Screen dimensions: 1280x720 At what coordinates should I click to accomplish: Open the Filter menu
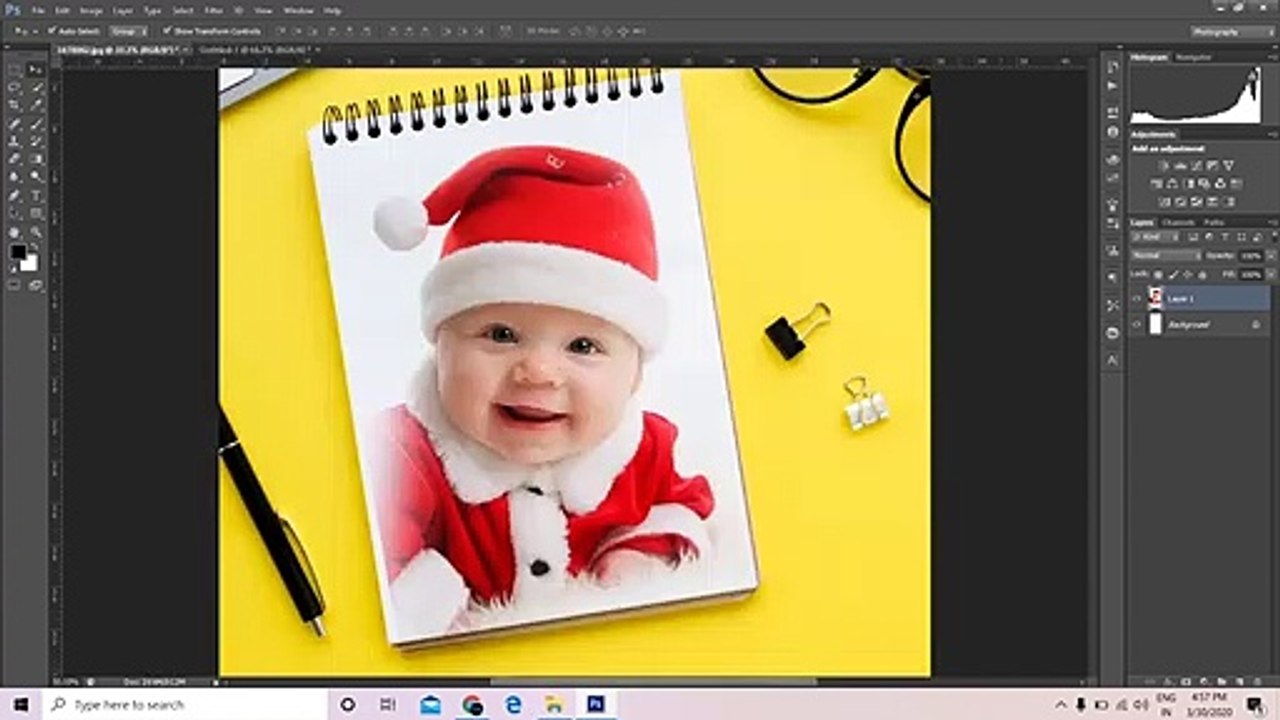pyautogui.click(x=213, y=10)
